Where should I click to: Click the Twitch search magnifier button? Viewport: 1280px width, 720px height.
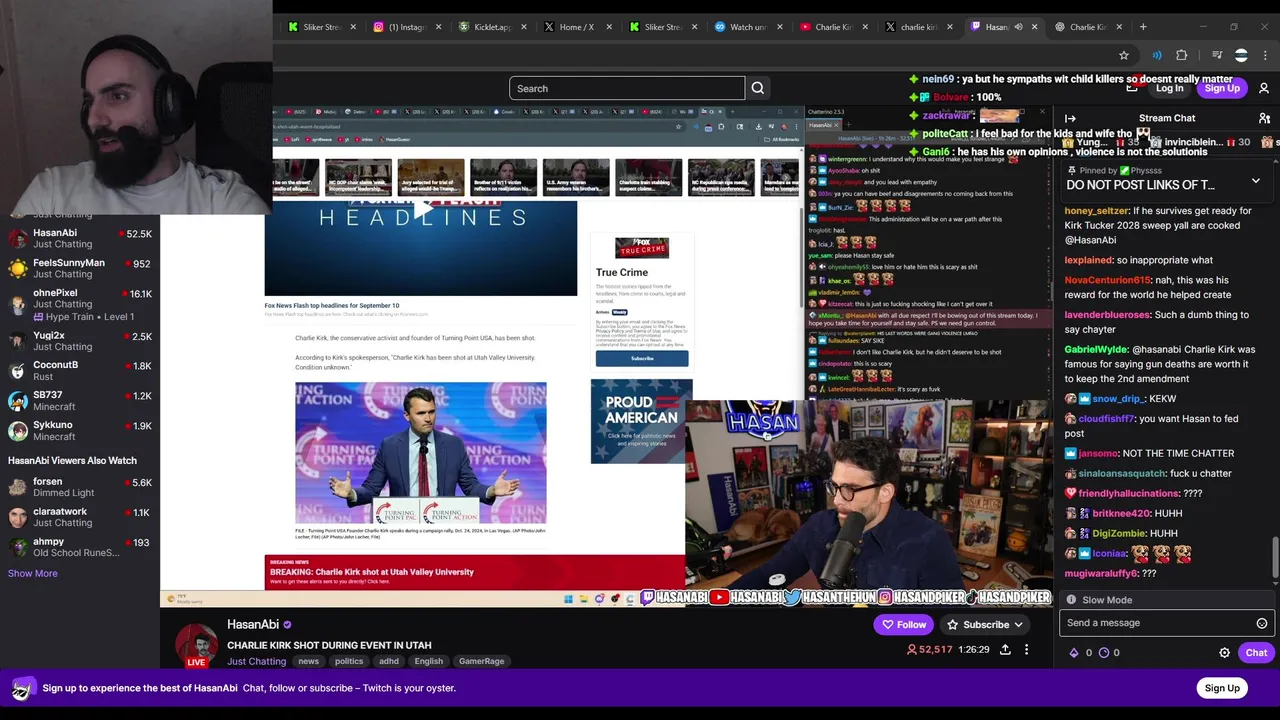coord(758,88)
